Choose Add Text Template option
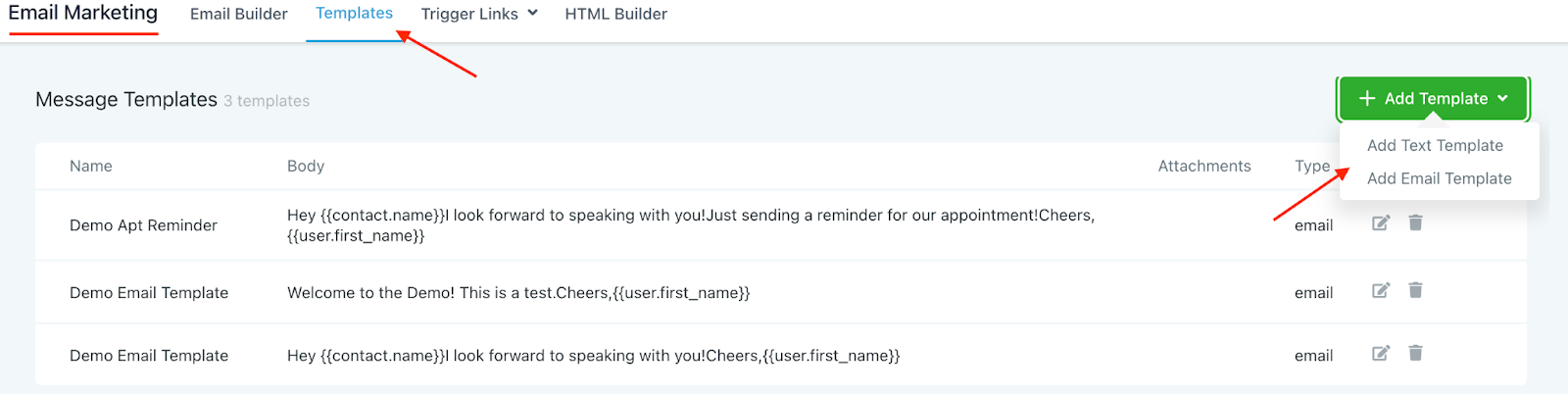This screenshot has height=394, width=1568. tap(1435, 146)
